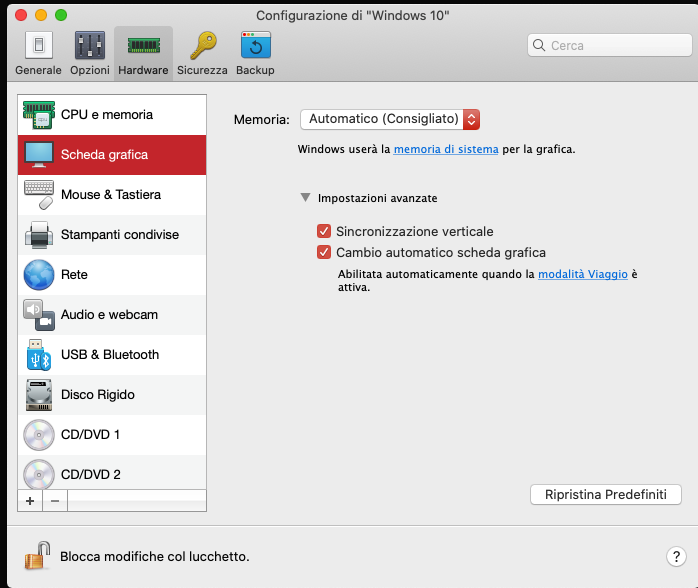The height and width of the screenshot is (588, 698).
Task: Click the CD/DVD 2 disc icon
Action: click(39, 474)
